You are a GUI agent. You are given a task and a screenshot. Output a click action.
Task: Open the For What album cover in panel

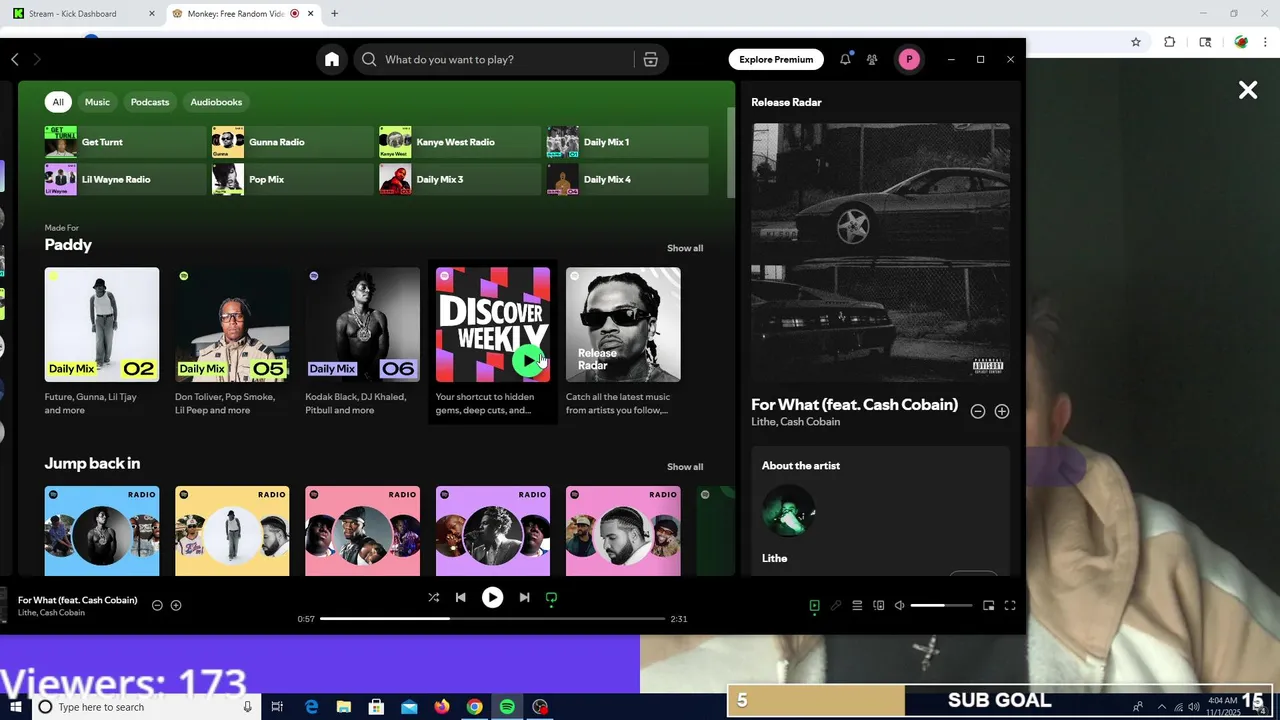[880, 252]
